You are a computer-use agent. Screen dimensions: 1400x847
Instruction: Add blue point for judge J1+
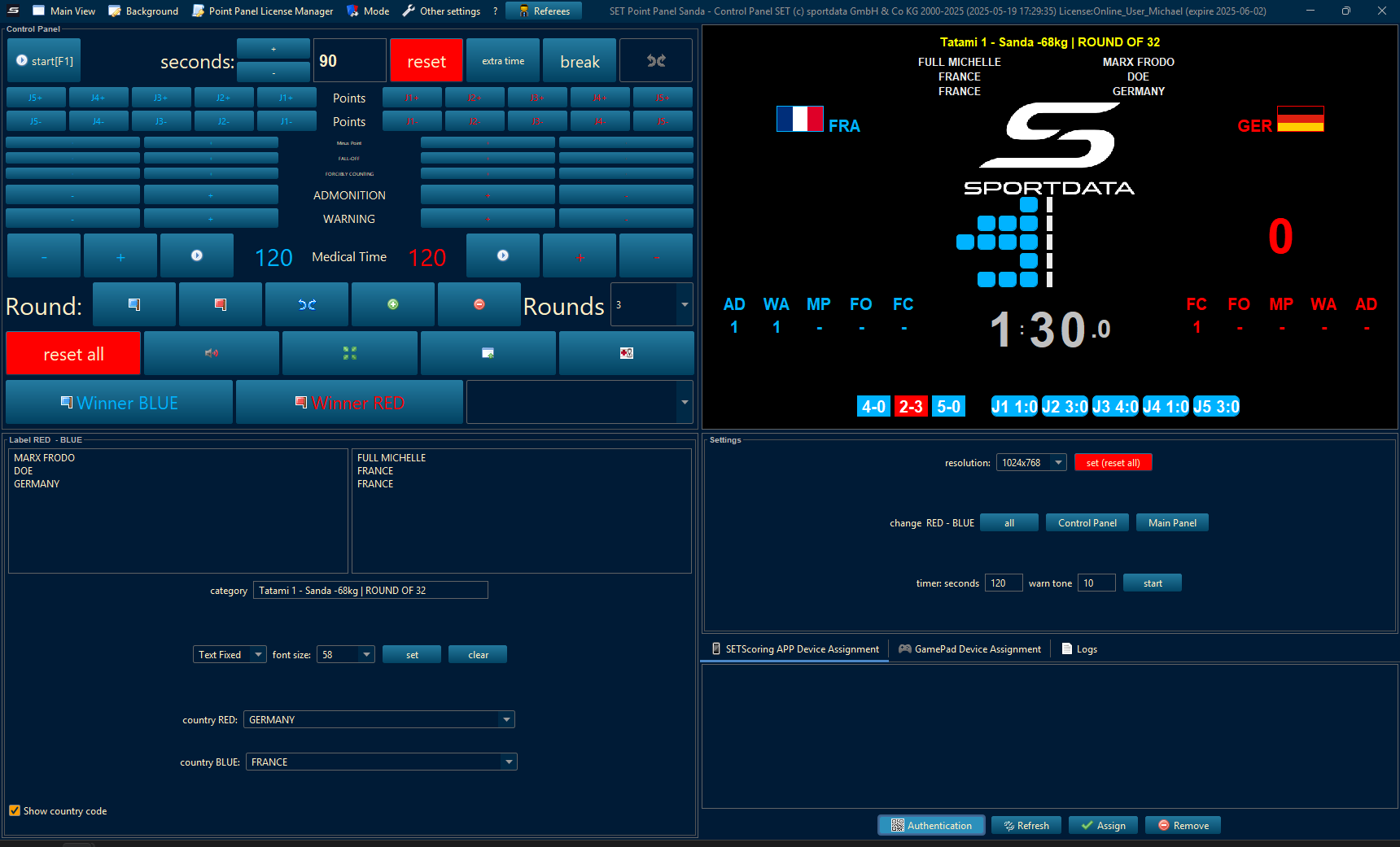(287, 98)
